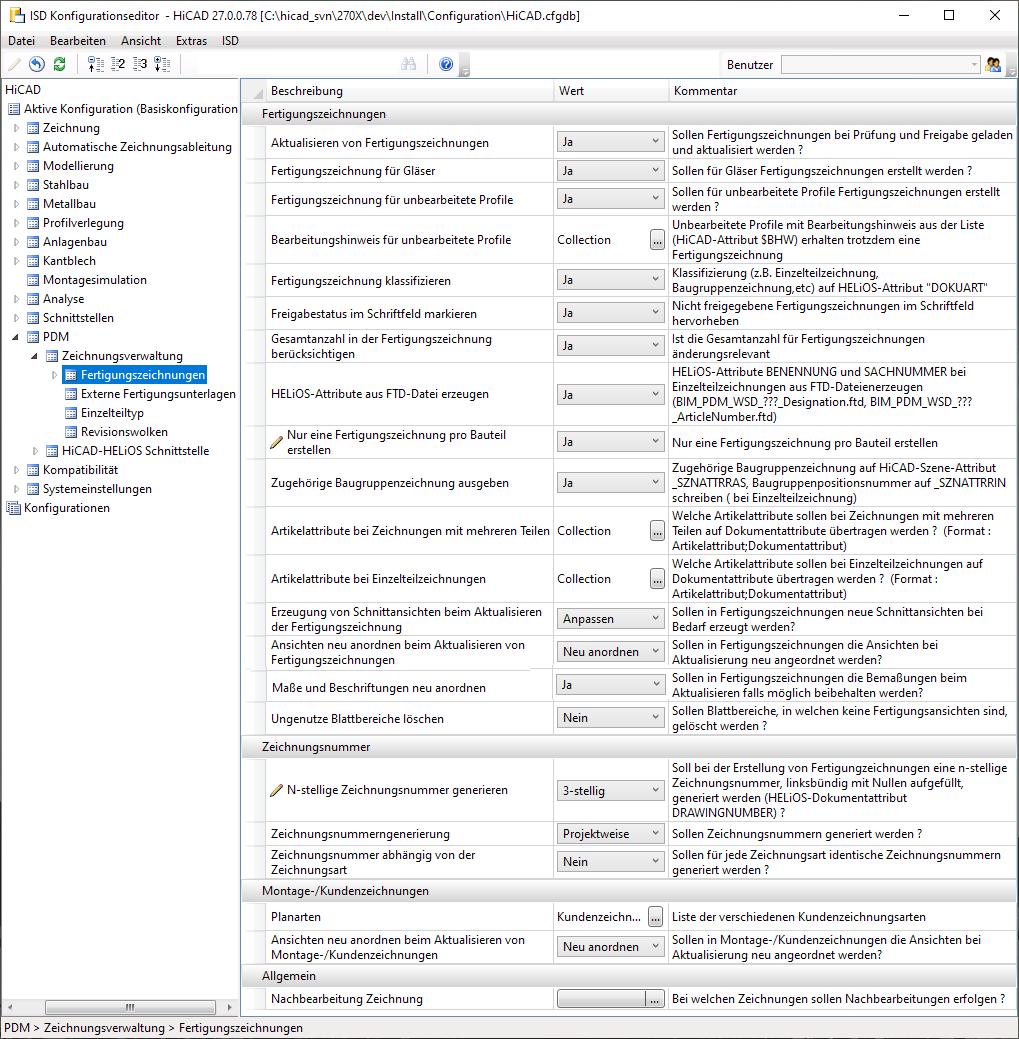Click the Zeichnungsnummer section header
The height and width of the screenshot is (1039, 1019).
click(x=629, y=747)
